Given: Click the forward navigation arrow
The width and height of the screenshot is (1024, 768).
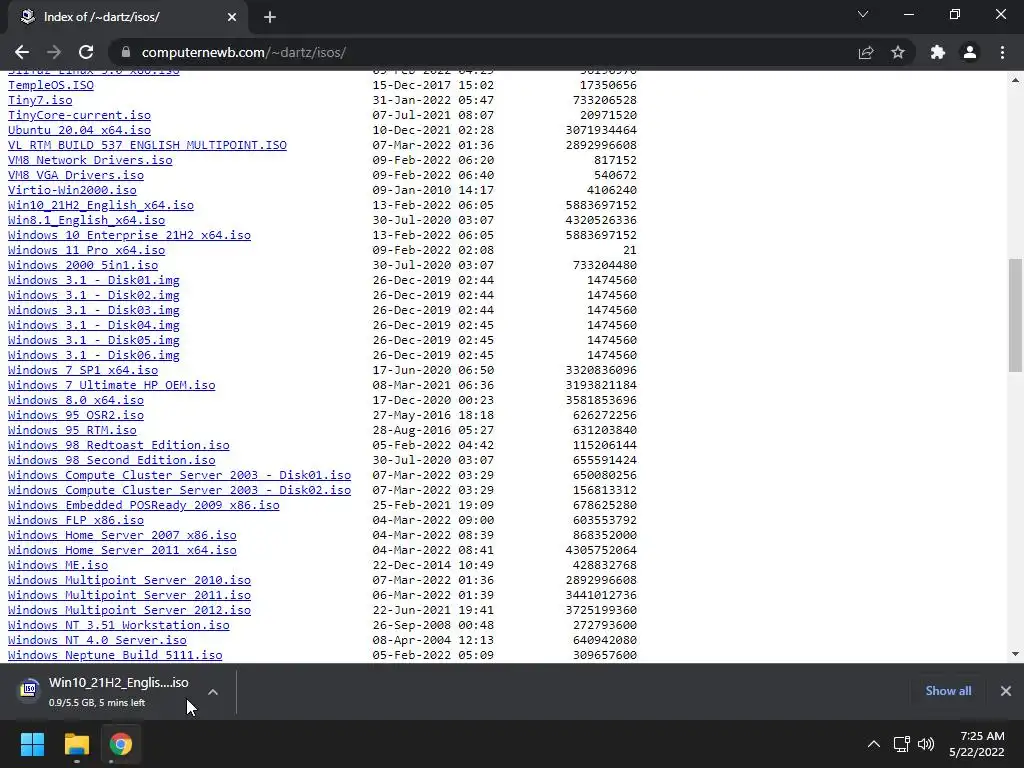Looking at the screenshot, I should [54, 52].
